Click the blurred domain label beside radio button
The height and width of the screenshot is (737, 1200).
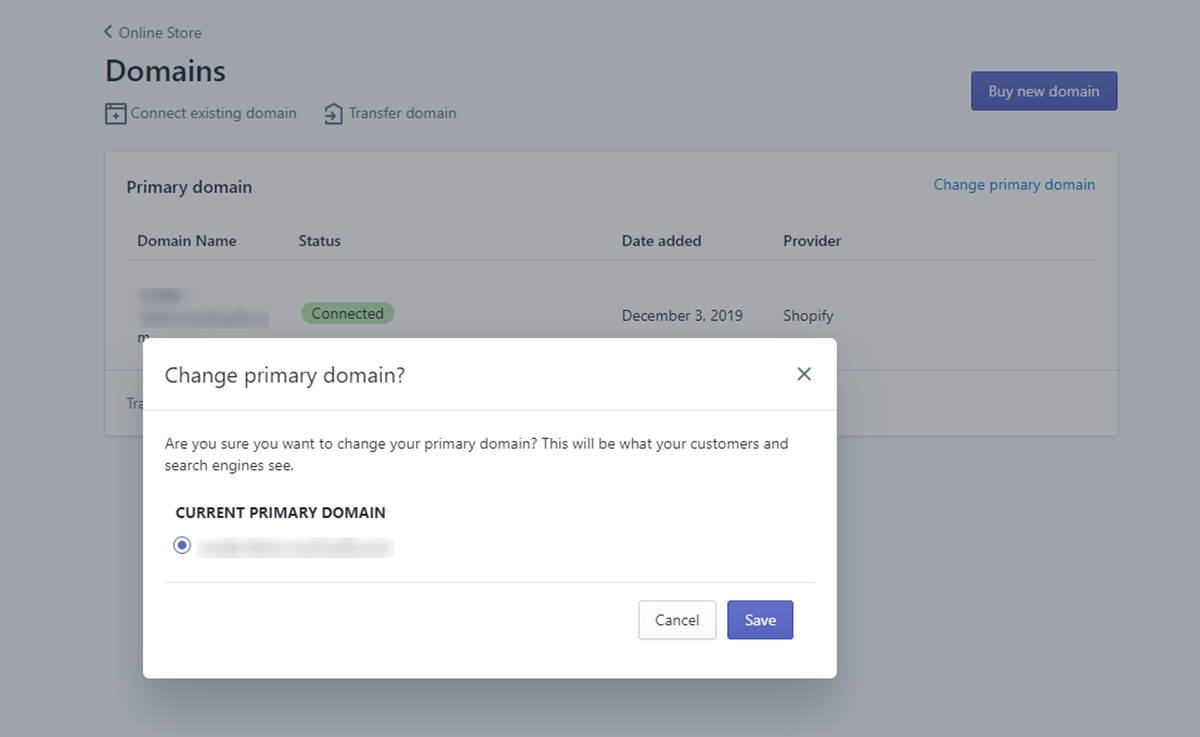tap(296, 547)
